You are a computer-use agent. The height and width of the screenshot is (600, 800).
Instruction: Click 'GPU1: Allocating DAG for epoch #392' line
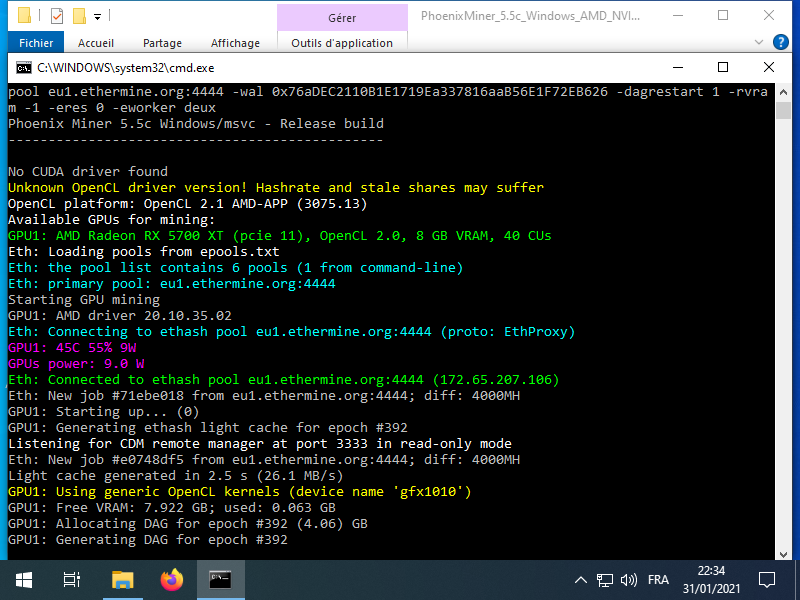188,523
